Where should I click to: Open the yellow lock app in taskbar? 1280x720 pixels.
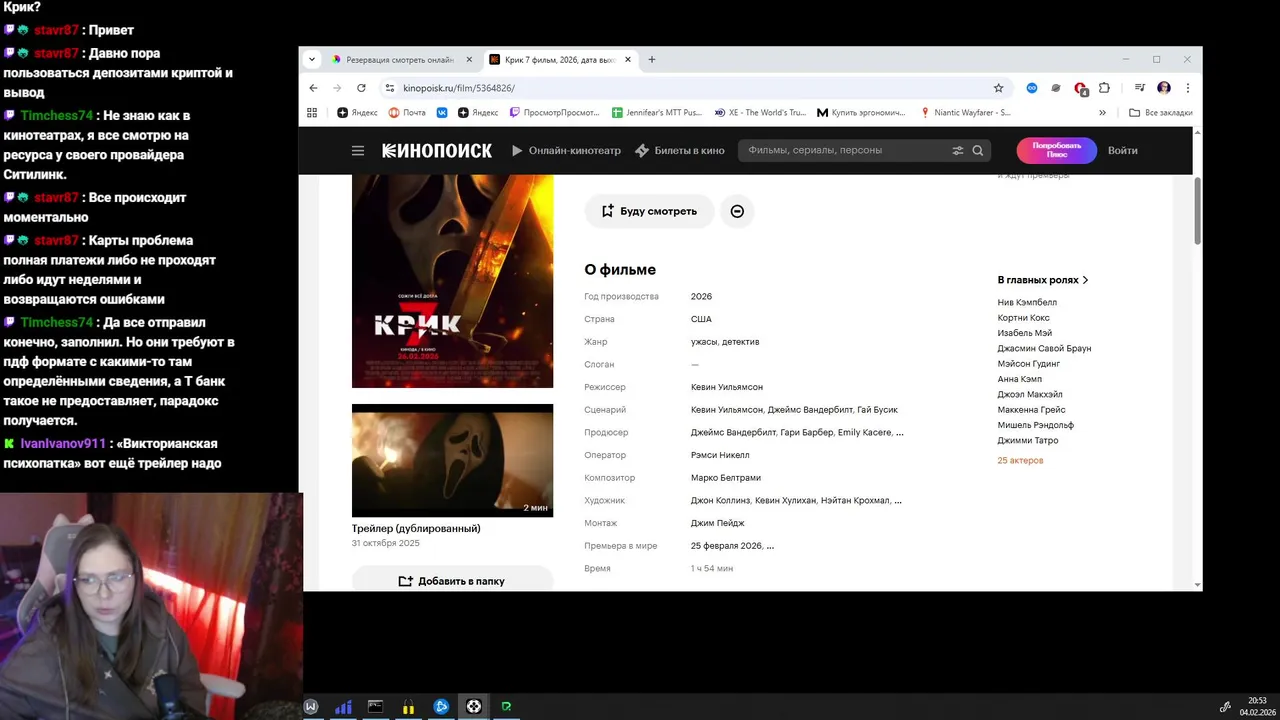[x=408, y=706]
